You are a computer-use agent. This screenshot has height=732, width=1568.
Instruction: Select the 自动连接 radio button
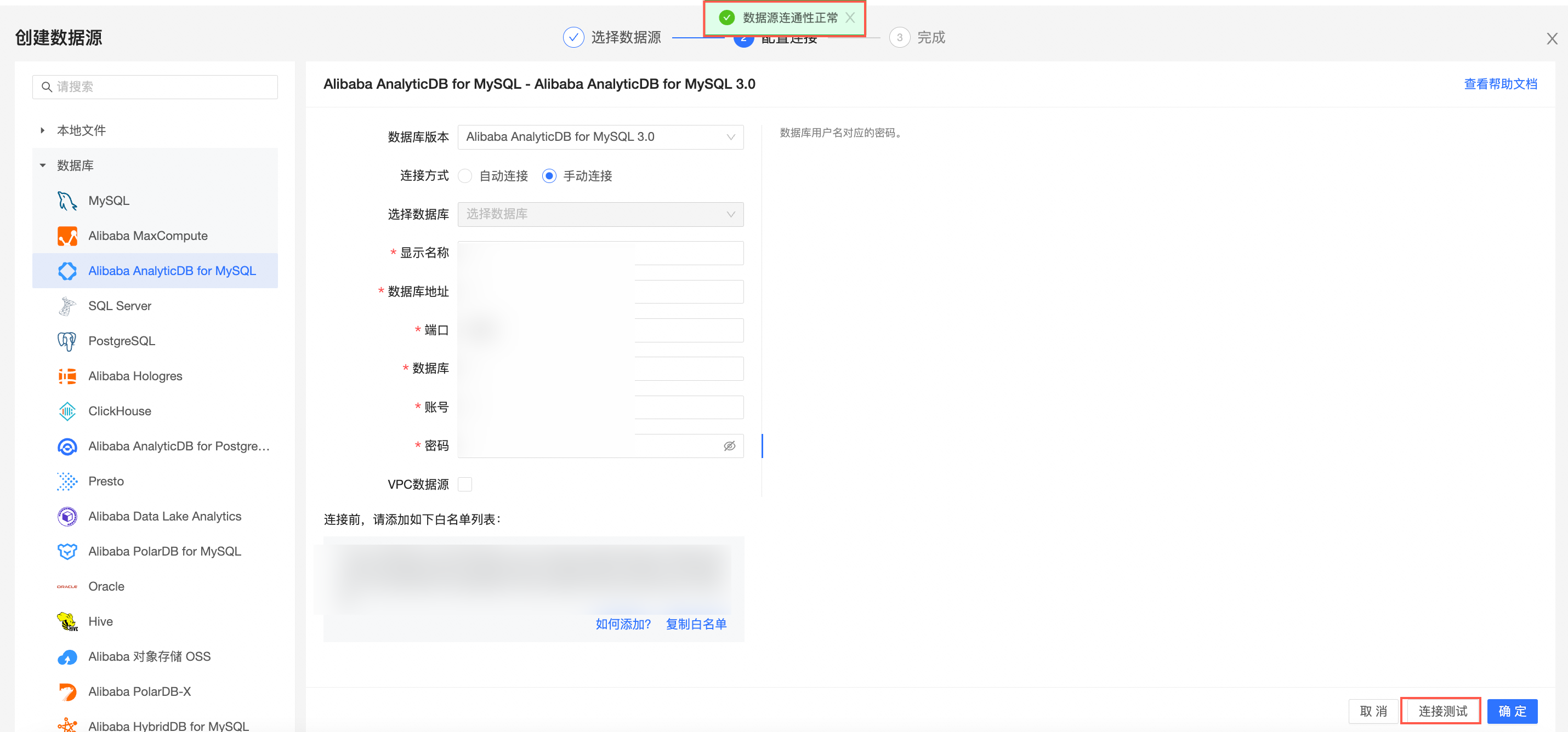pyautogui.click(x=465, y=176)
